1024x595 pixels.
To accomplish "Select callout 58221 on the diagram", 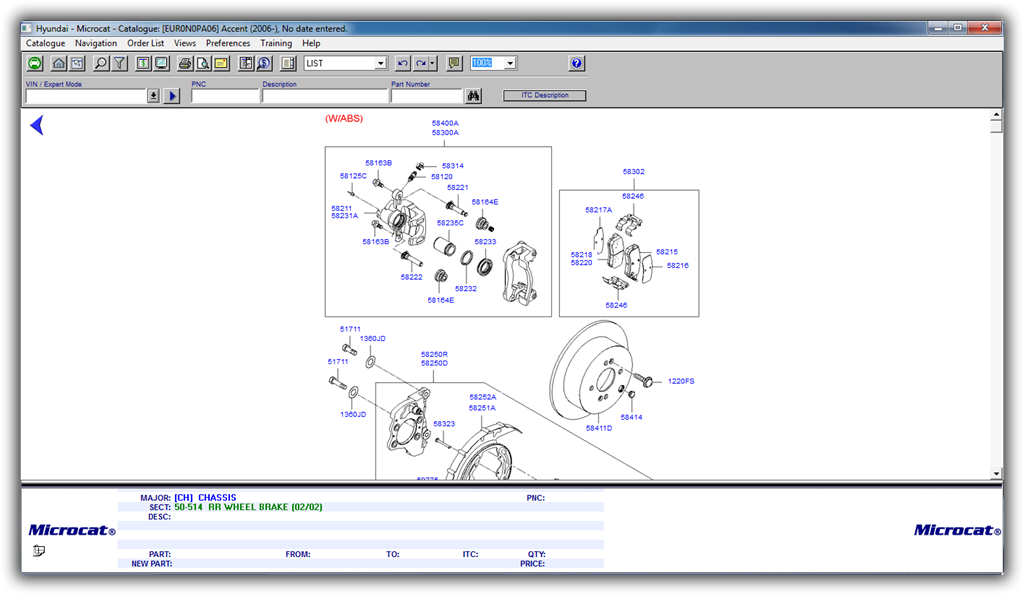I will (x=458, y=187).
